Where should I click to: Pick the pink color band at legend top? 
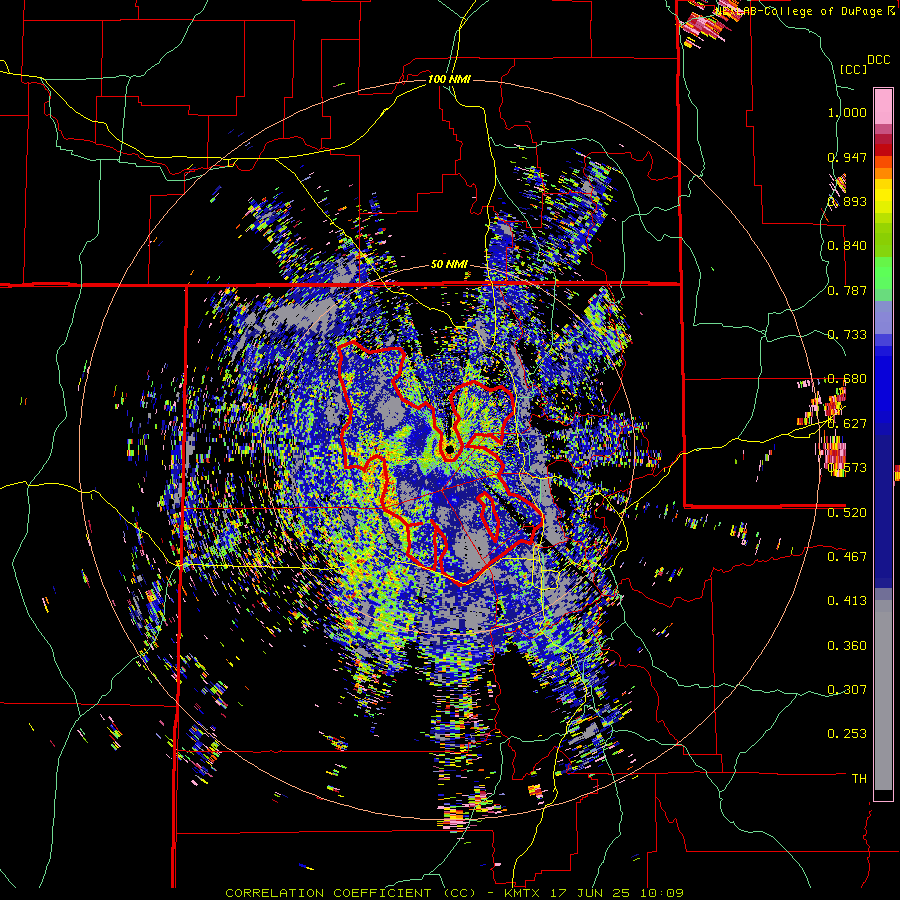click(883, 106)
